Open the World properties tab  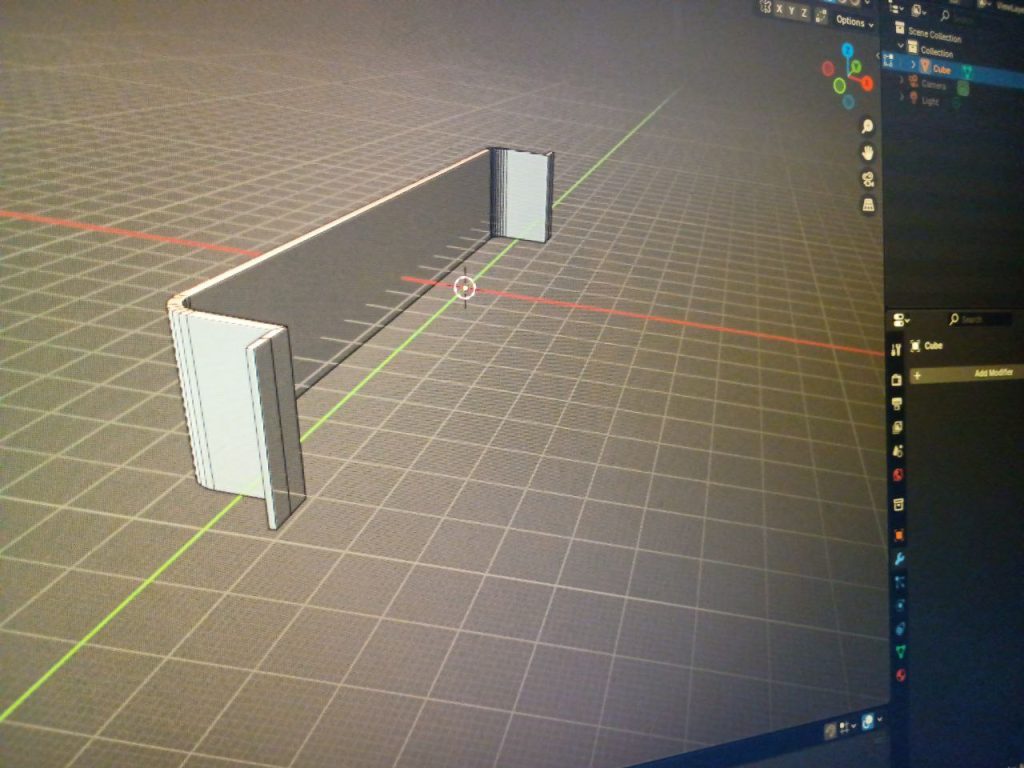click(898, 475)
